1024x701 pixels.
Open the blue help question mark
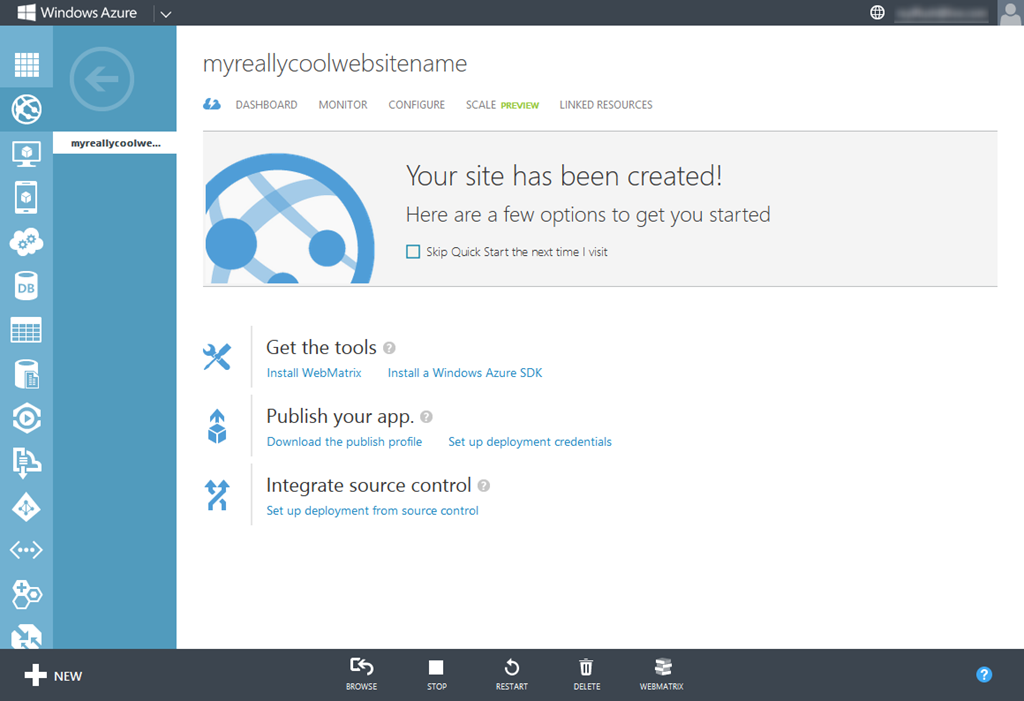[984, 674]
